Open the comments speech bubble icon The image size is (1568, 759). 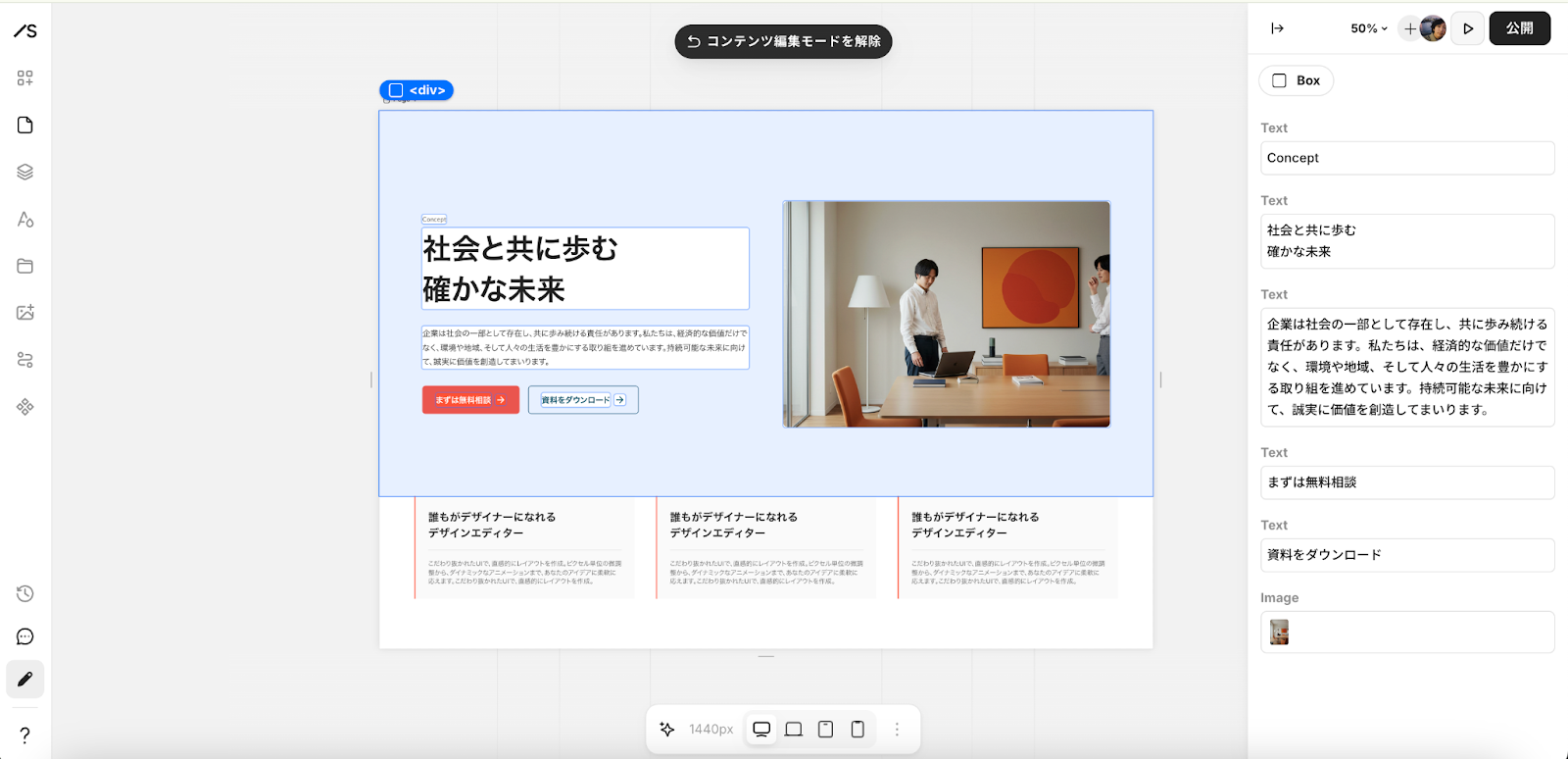pos(25,637)
